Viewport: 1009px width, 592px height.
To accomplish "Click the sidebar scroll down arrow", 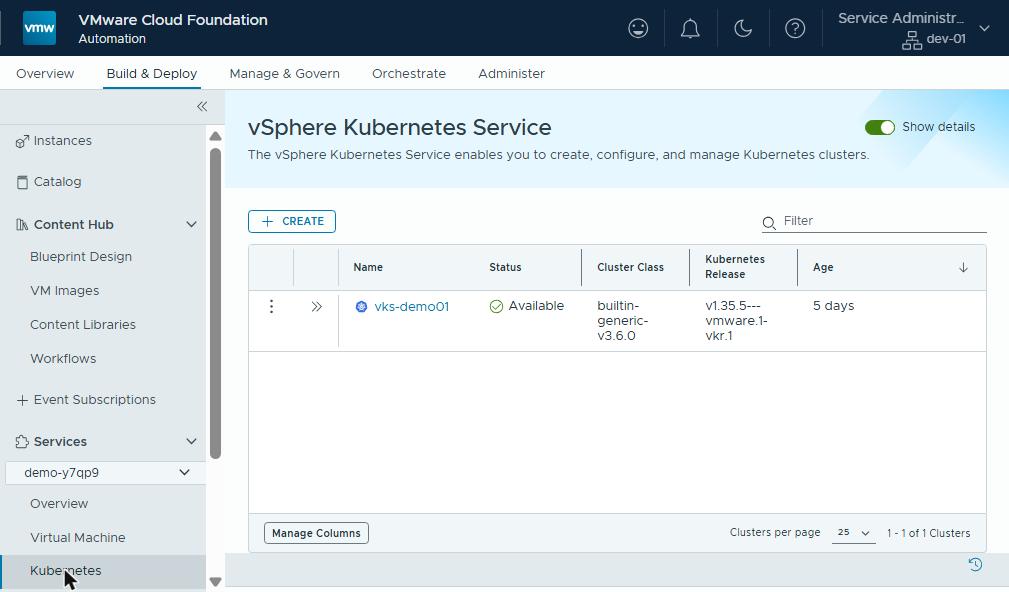I will (x=216, y=582).
